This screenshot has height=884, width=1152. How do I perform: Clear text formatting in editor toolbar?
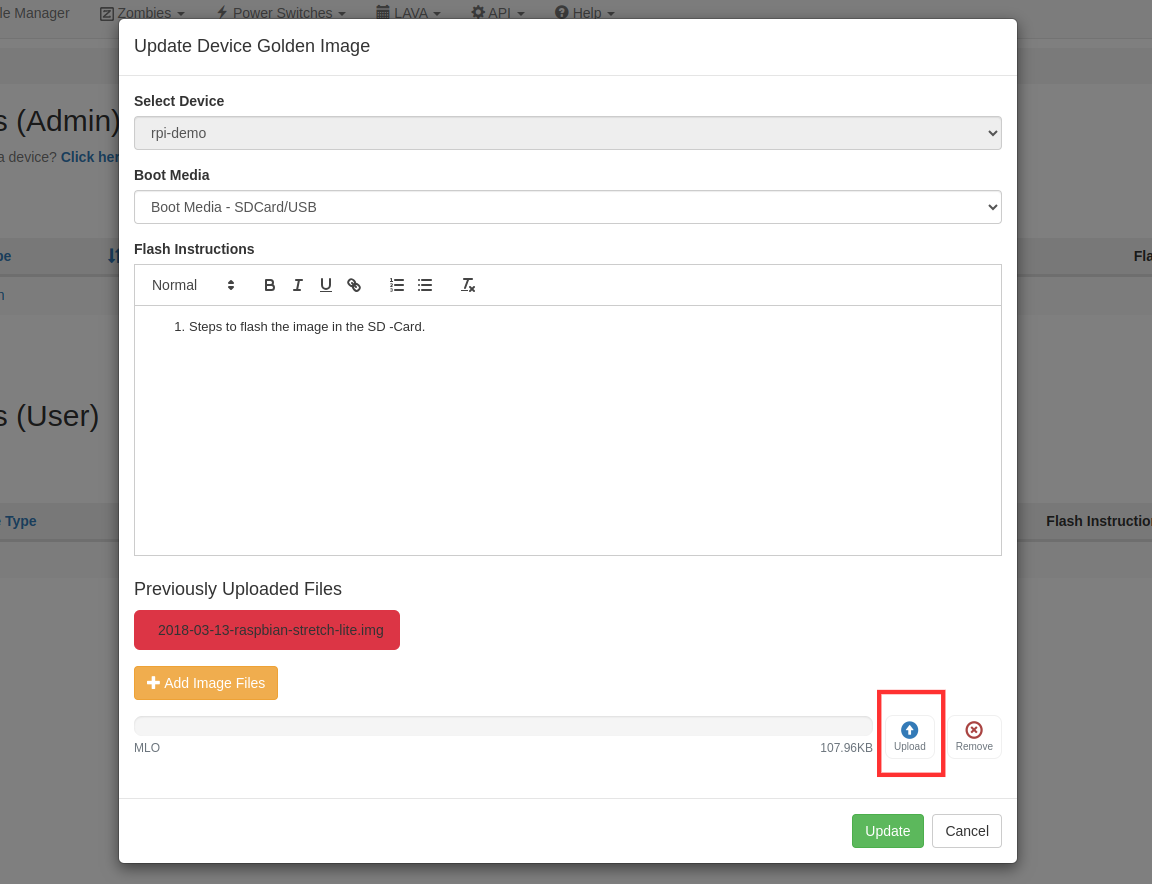coord(468,285)
